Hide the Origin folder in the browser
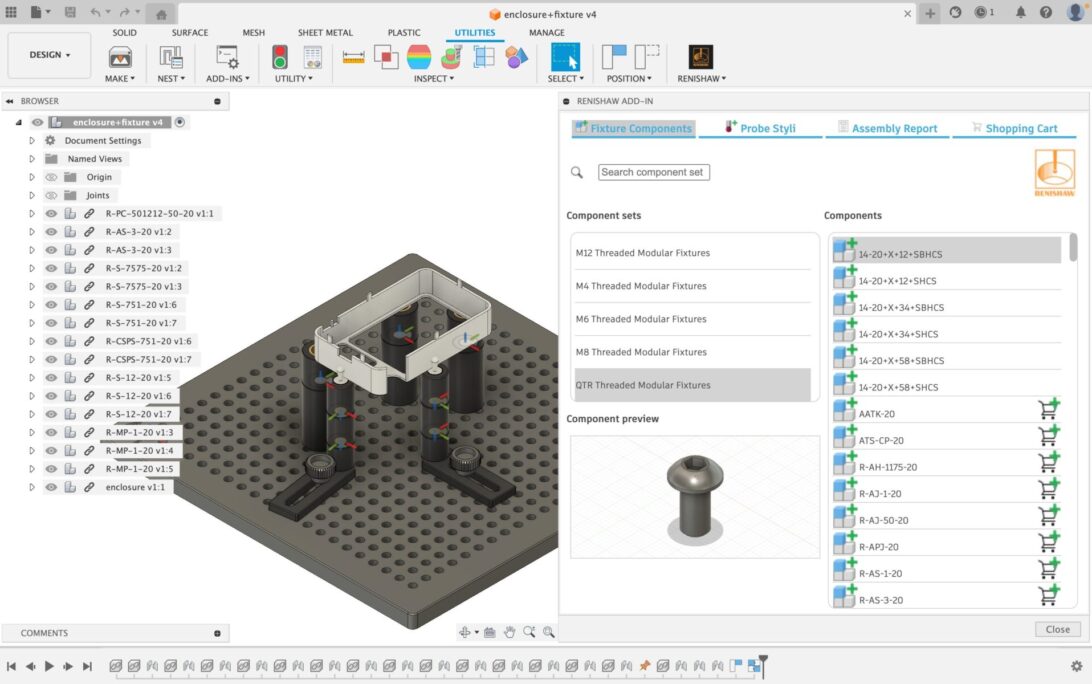Screen dimensions: 1092x684 50,176
